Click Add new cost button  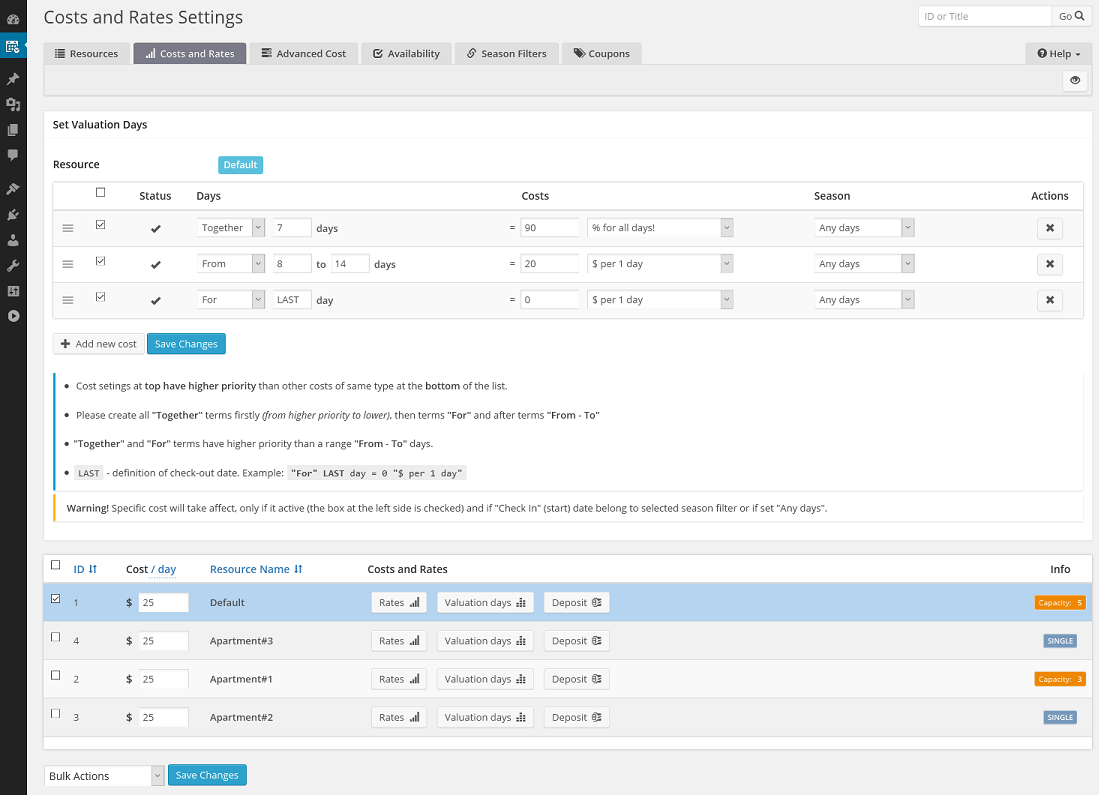99,344
